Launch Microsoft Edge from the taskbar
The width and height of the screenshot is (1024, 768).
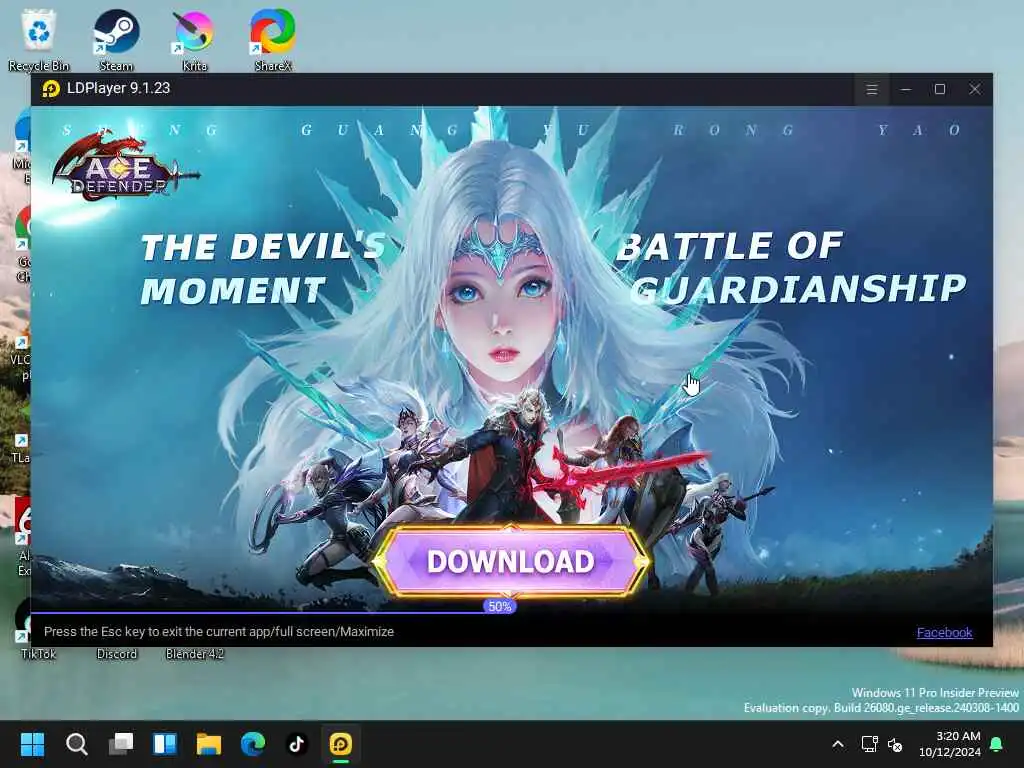tap(253, 744)
